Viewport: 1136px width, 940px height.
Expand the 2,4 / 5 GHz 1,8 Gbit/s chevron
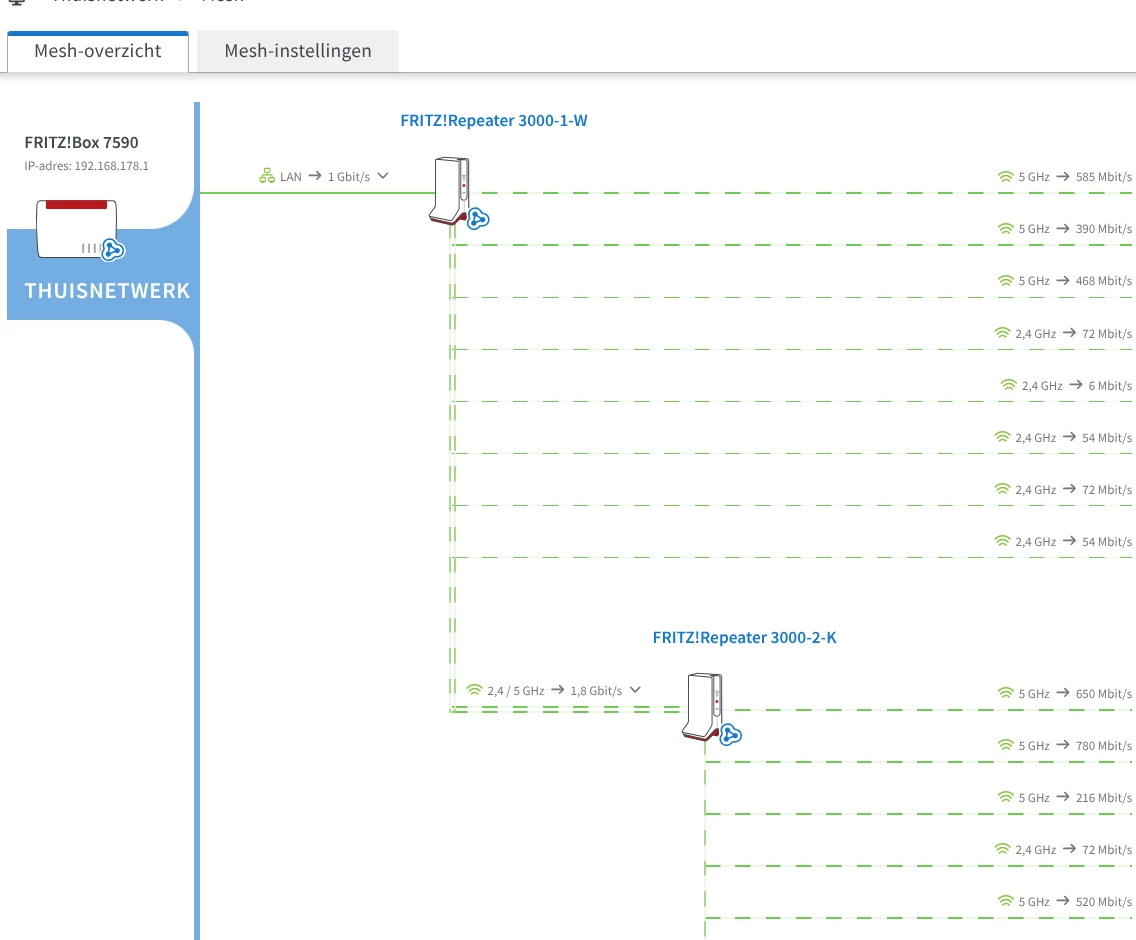tap(635, 690)
